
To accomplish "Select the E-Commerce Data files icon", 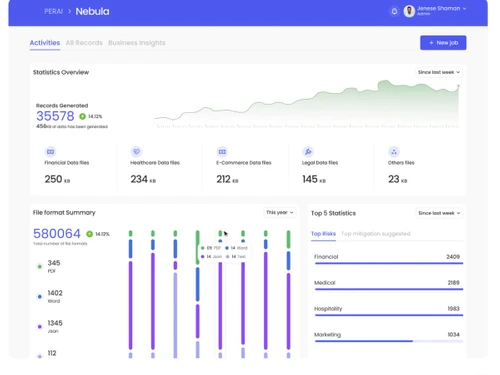I will coord(222,152).
